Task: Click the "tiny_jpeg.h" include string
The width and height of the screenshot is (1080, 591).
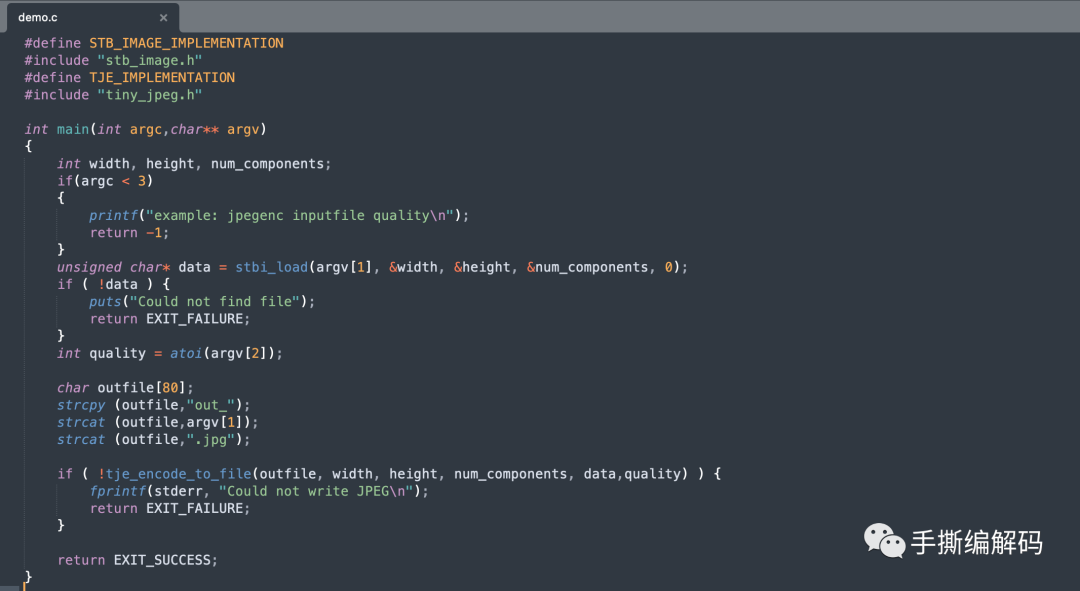Action: click(x=149, y=94)
